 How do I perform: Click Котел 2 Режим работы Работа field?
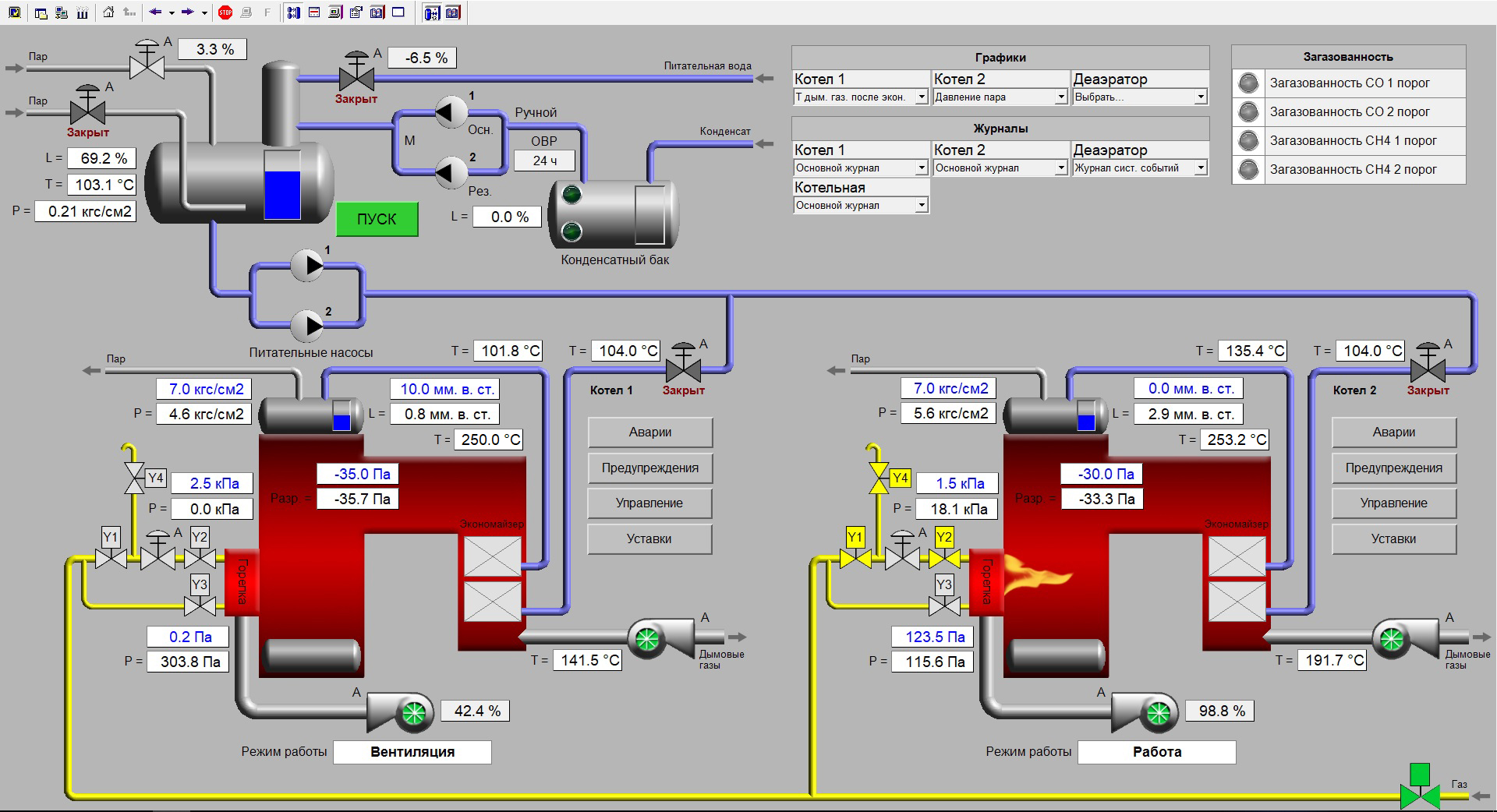tap(1157, 752)
